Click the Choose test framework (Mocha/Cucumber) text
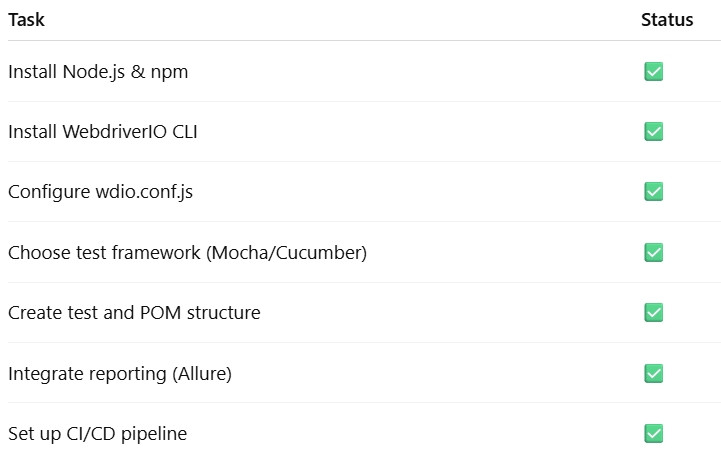 187,253
